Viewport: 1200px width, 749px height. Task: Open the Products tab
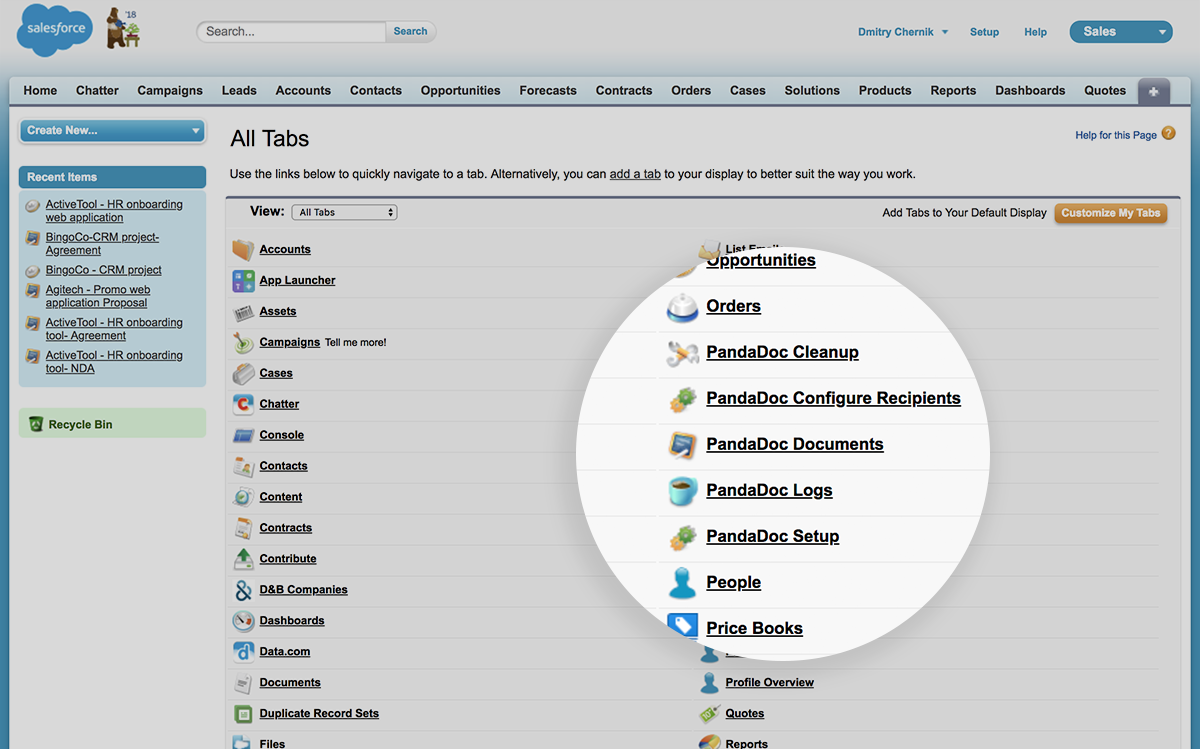885,90
